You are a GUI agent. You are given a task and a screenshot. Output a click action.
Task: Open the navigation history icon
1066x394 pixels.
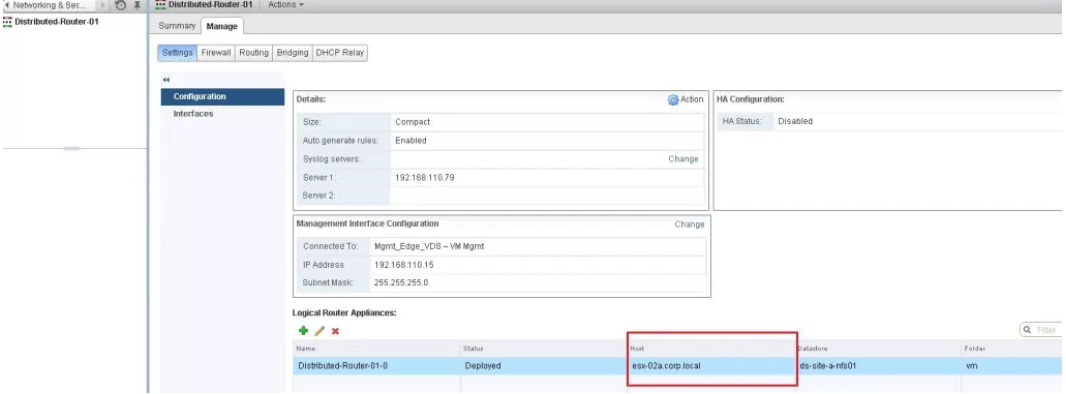(x=120, y=5)
